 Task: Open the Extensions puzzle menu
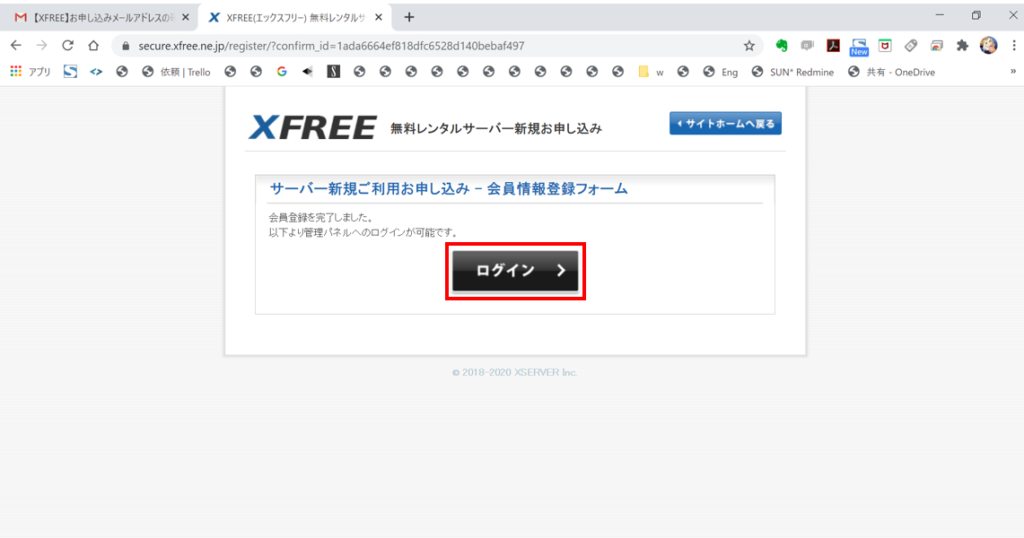pyautogui.click(x=962, y=45)
